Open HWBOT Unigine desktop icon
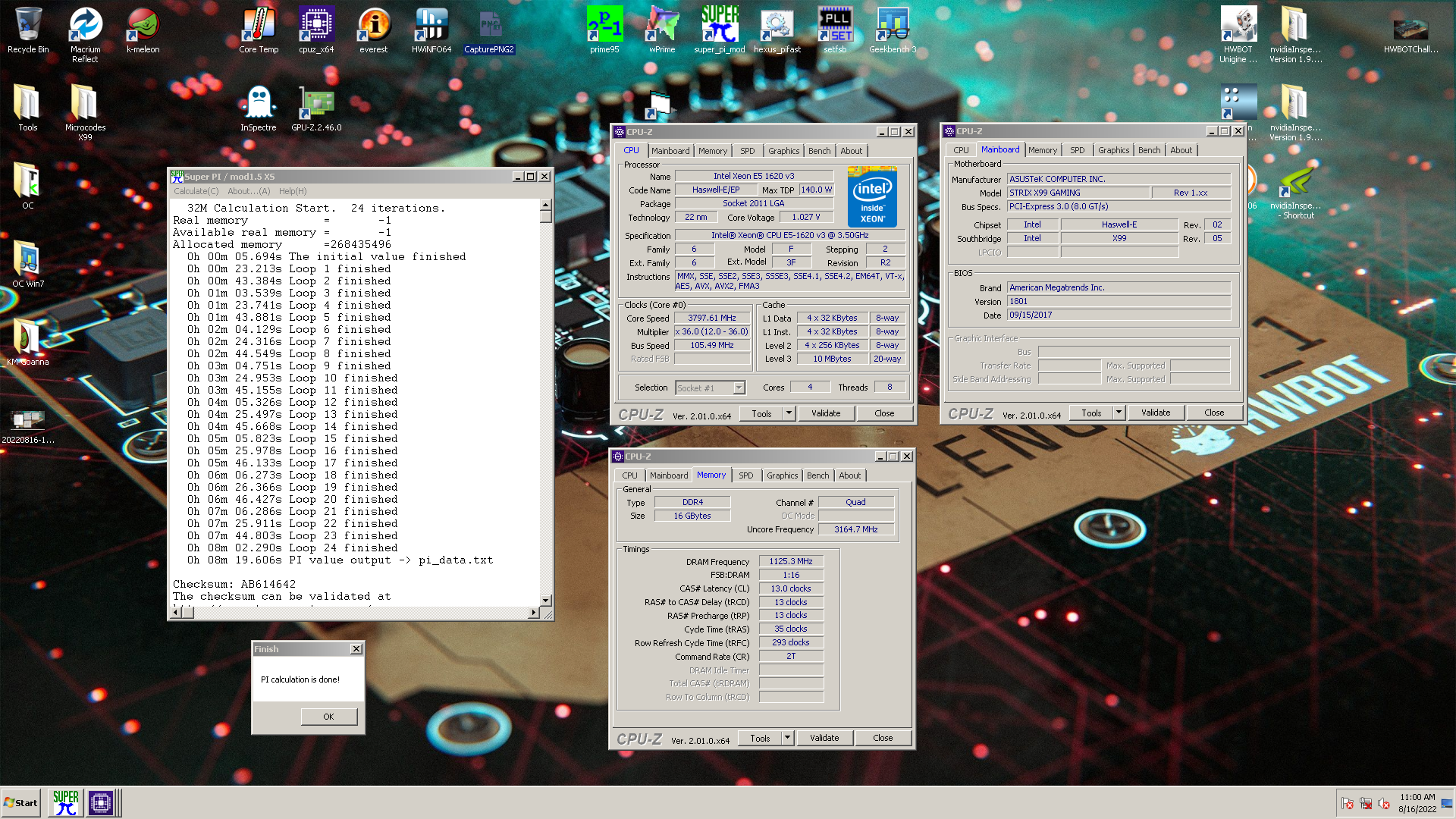Screen dimensions: 1456x819 1238,35
